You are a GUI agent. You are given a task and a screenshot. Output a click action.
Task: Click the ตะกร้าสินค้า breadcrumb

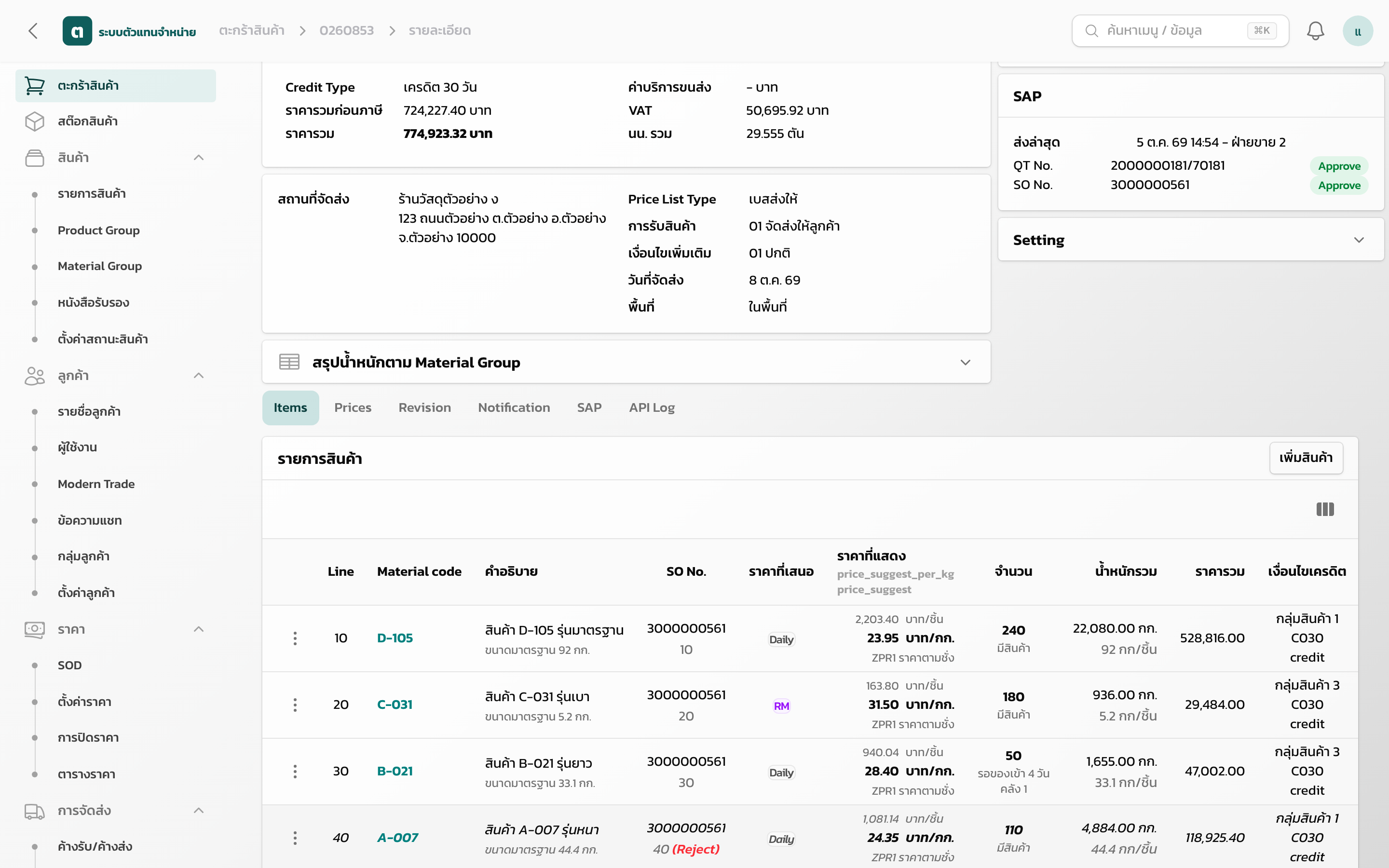(x=252, y=31)
